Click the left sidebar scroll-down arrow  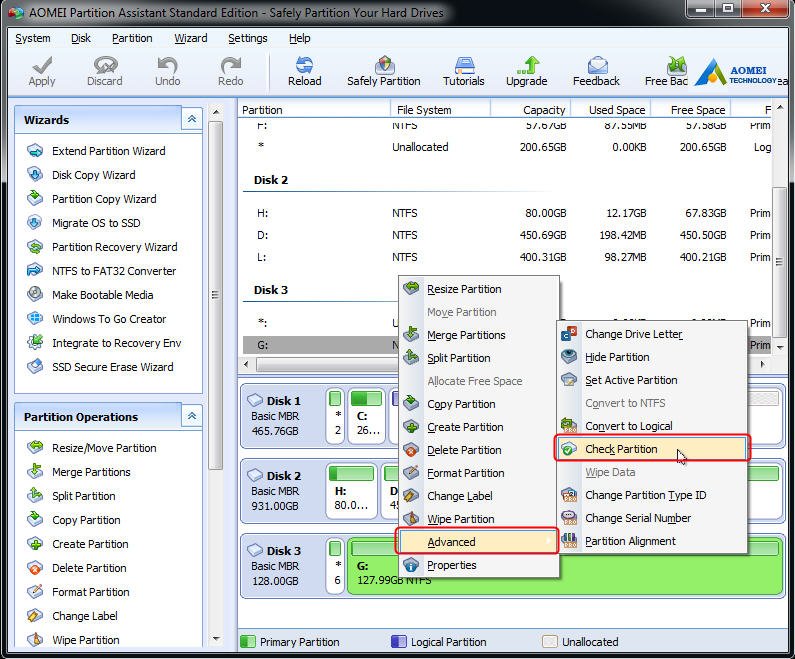216,639
